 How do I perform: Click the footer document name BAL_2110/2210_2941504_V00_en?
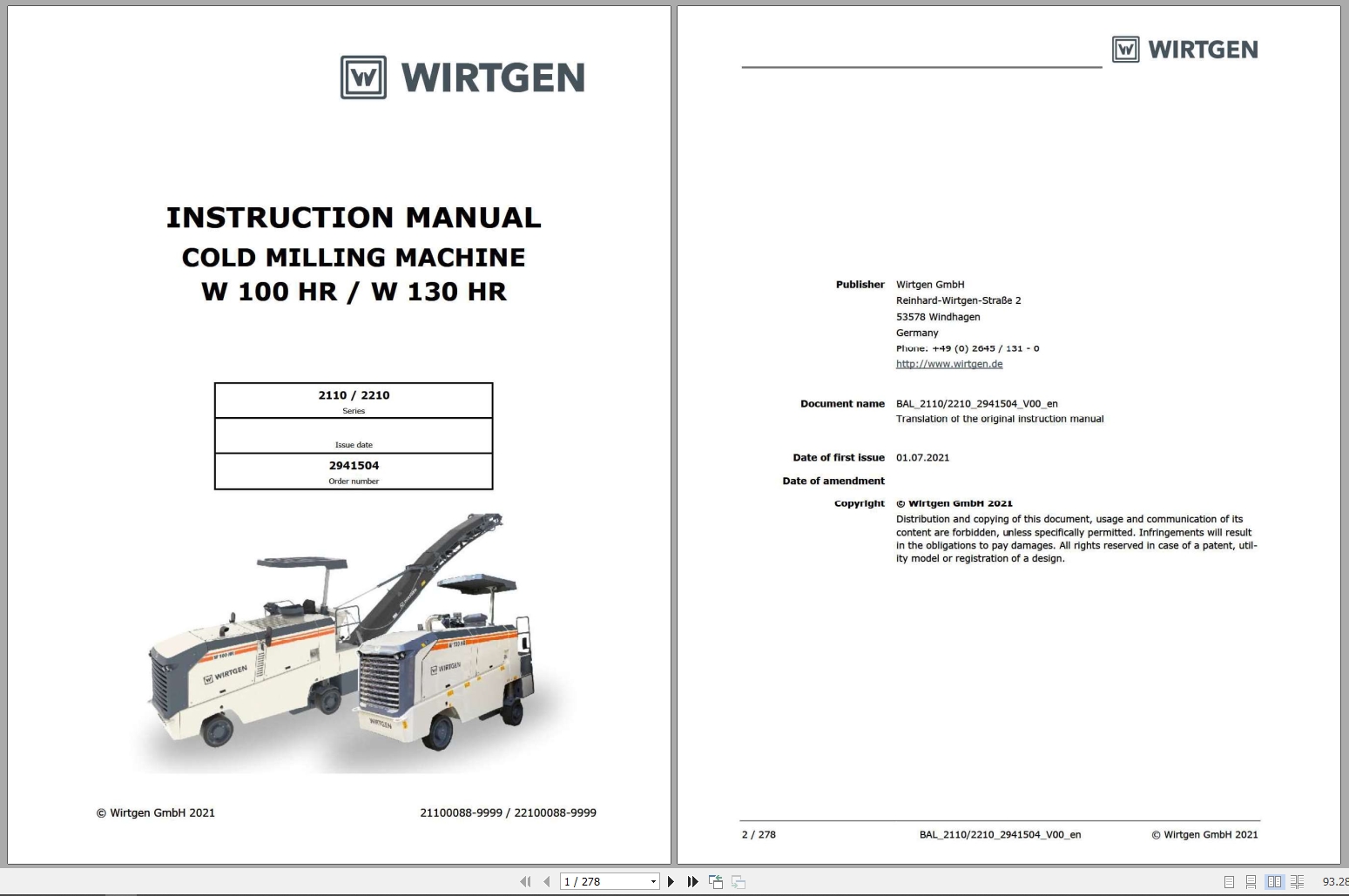tap(1000, 834)
